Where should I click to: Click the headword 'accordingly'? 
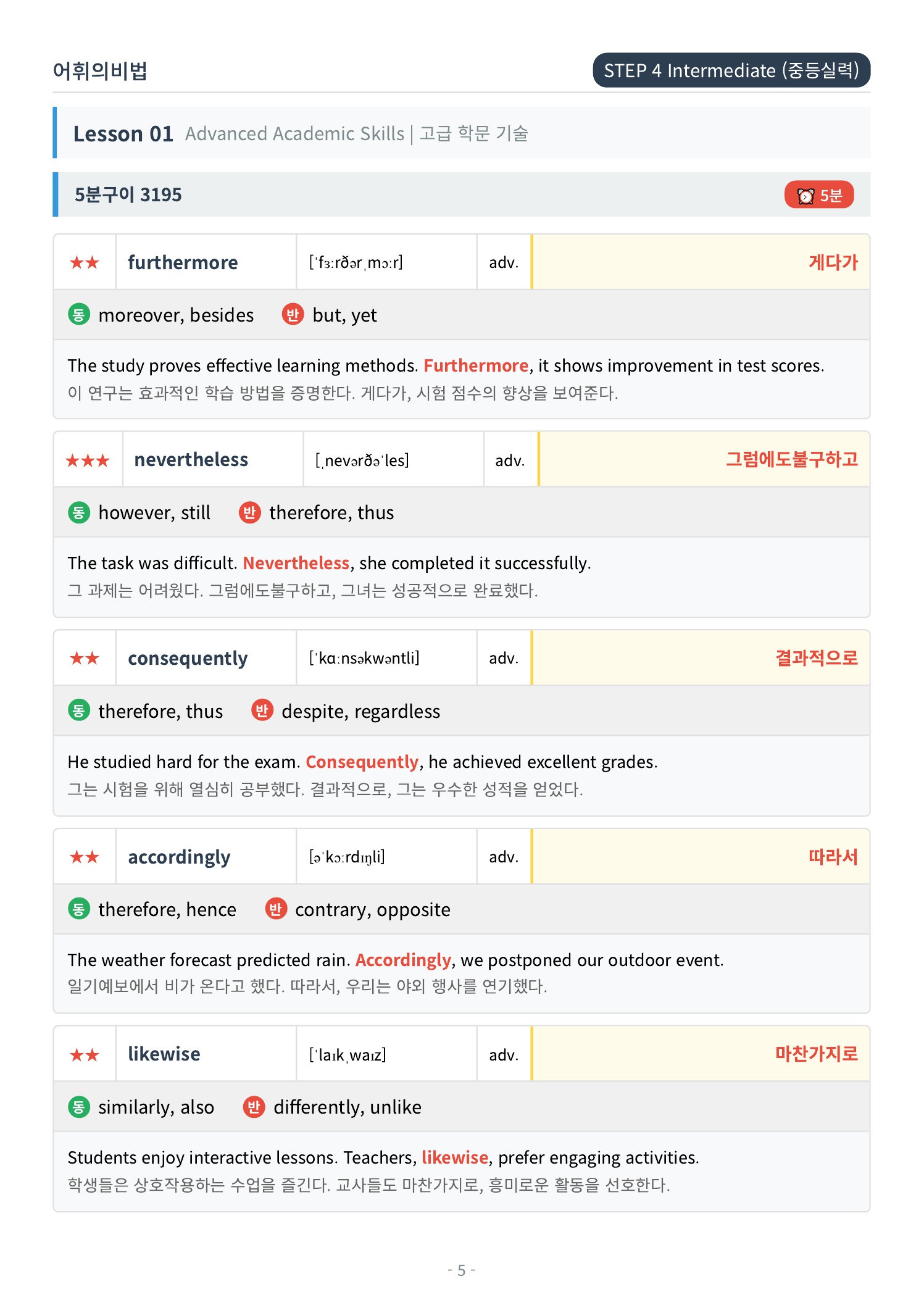pyautogui.click(x=179, y=857)
